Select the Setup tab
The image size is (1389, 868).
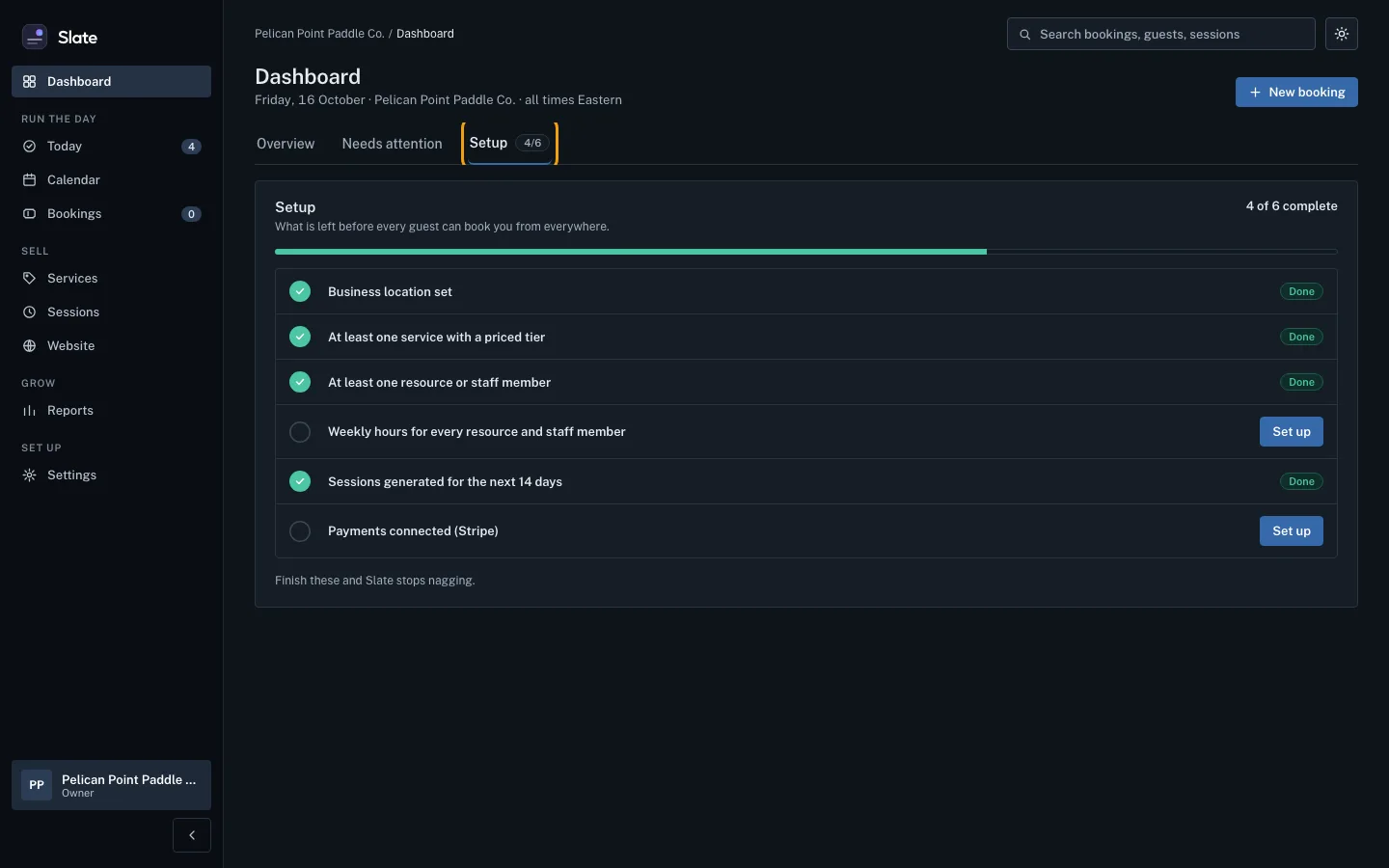click(x=509, y=144)
